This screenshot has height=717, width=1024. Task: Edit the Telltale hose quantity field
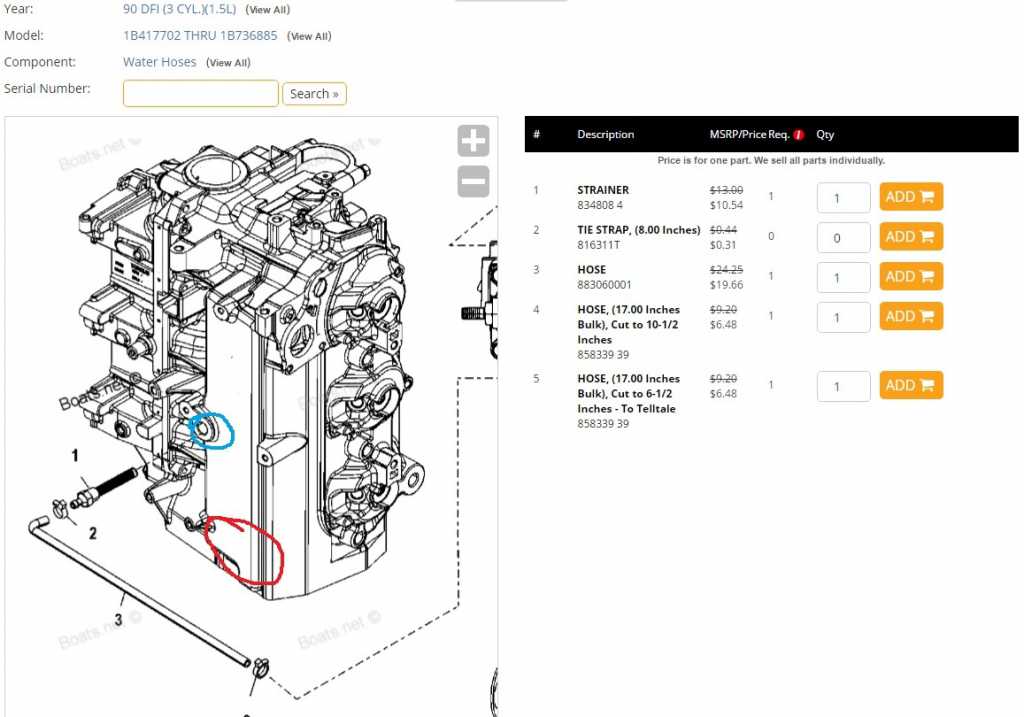(843, 386)
